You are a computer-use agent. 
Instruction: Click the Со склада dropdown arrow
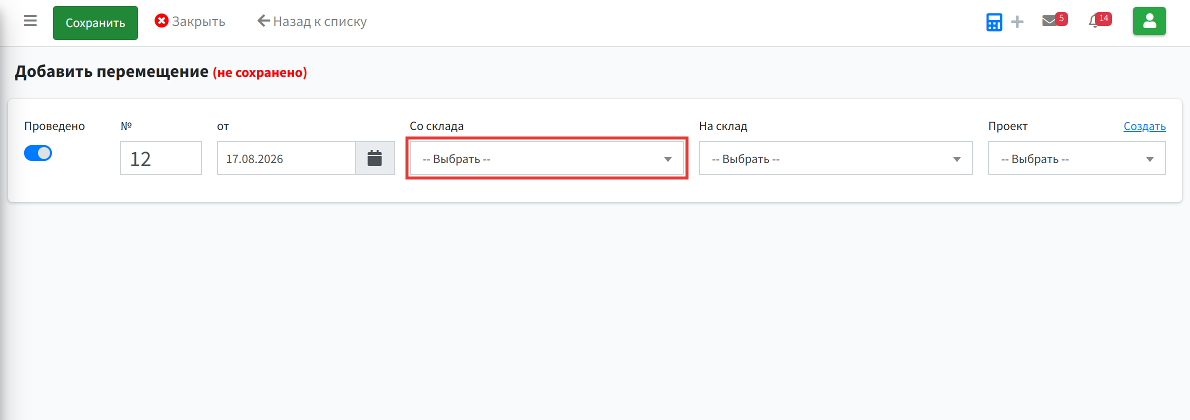(x=668, y=159)
